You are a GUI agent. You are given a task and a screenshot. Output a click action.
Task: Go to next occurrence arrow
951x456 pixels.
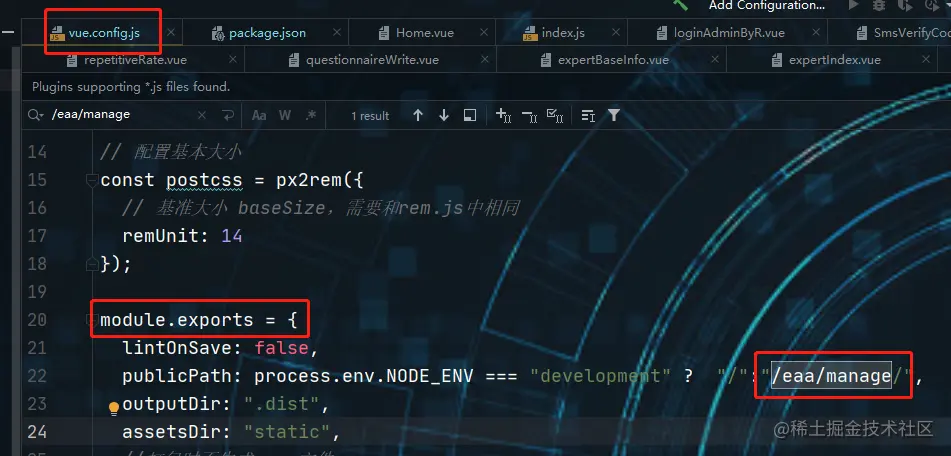444,115
